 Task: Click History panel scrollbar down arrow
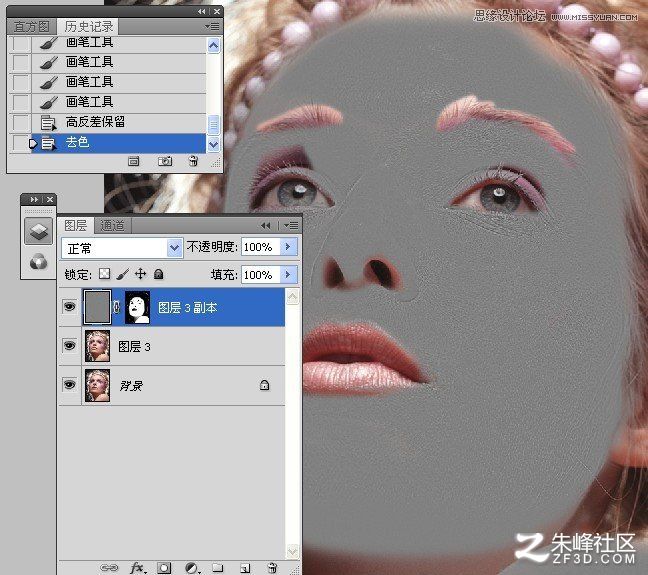[213, 145]
